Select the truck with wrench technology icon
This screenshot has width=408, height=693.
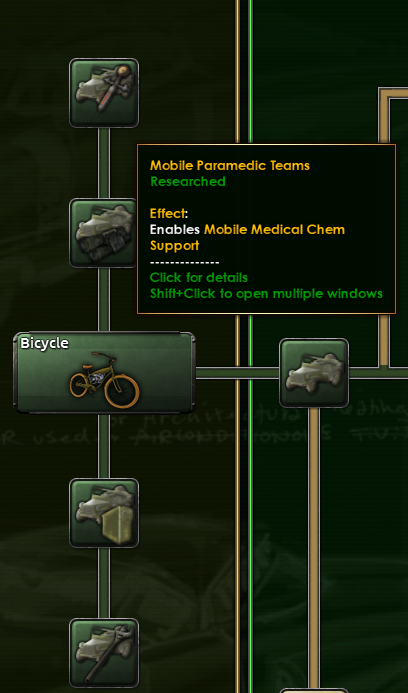(104, 653)
